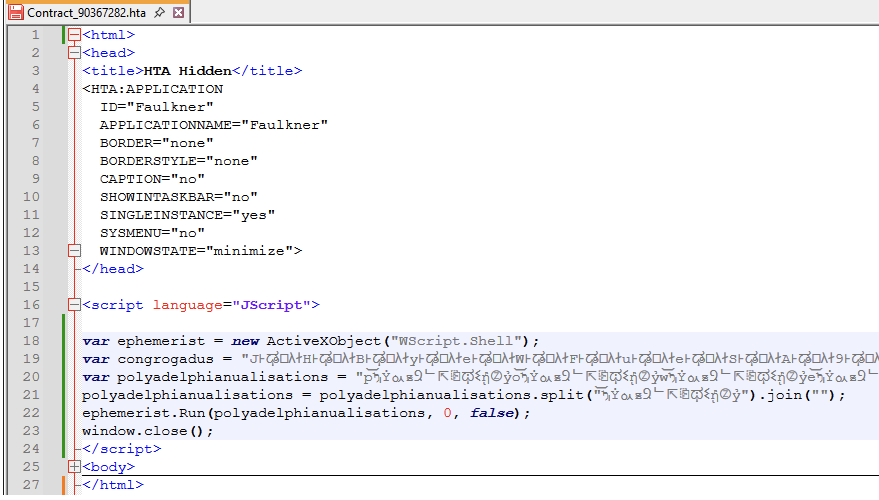This screenshot has width=879, height=500.
Task: Click the WINDOWSTATE="minimize" line
Action: click(x=201, y=251)
